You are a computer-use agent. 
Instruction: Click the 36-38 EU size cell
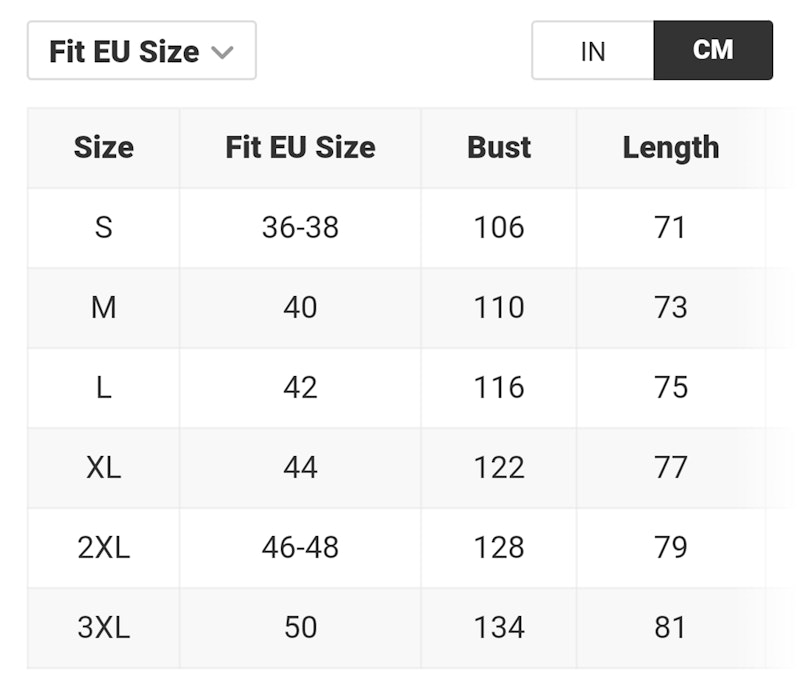tap(301, 228)
